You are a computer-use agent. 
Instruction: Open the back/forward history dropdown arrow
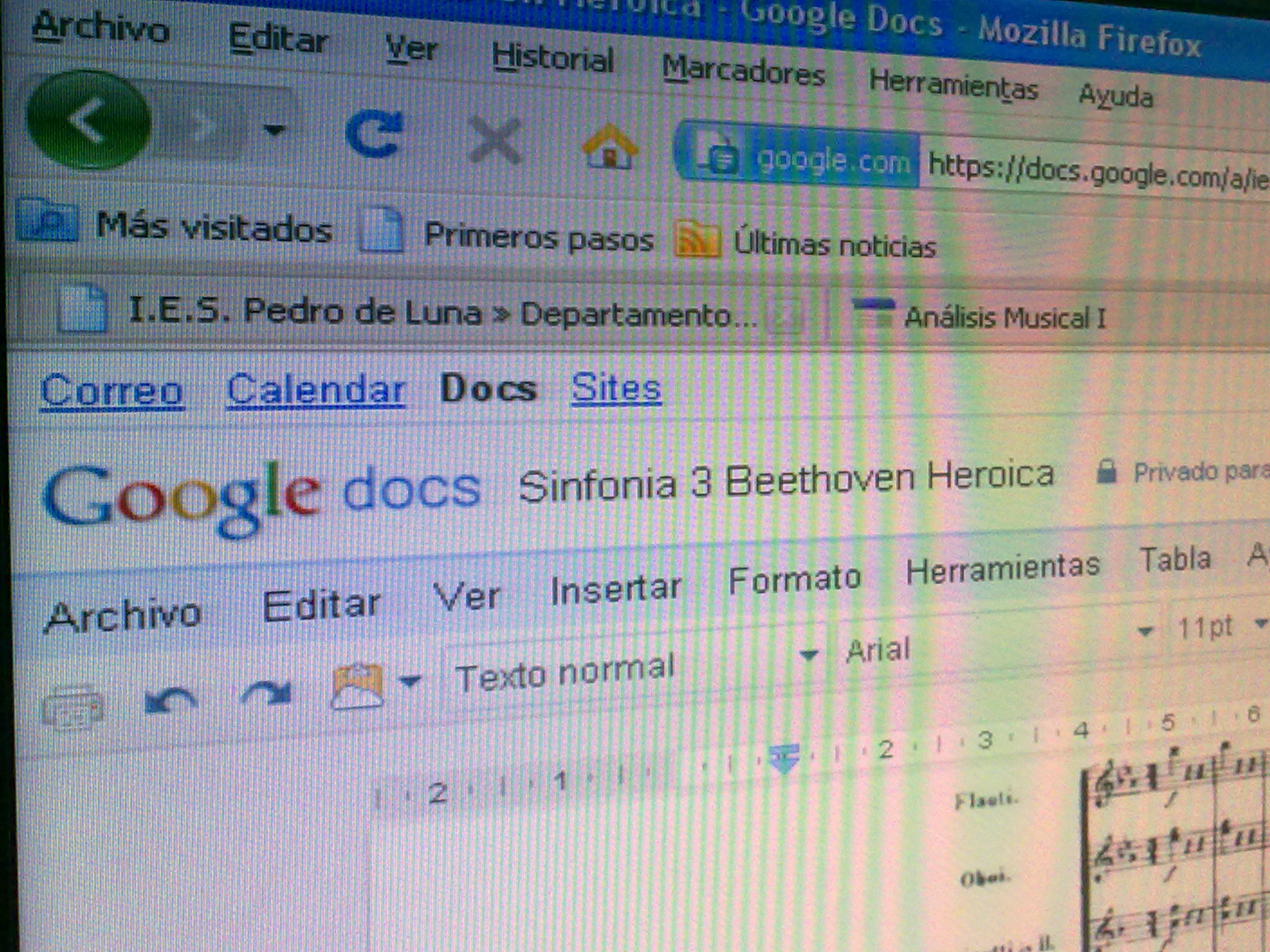click(274, 130)
